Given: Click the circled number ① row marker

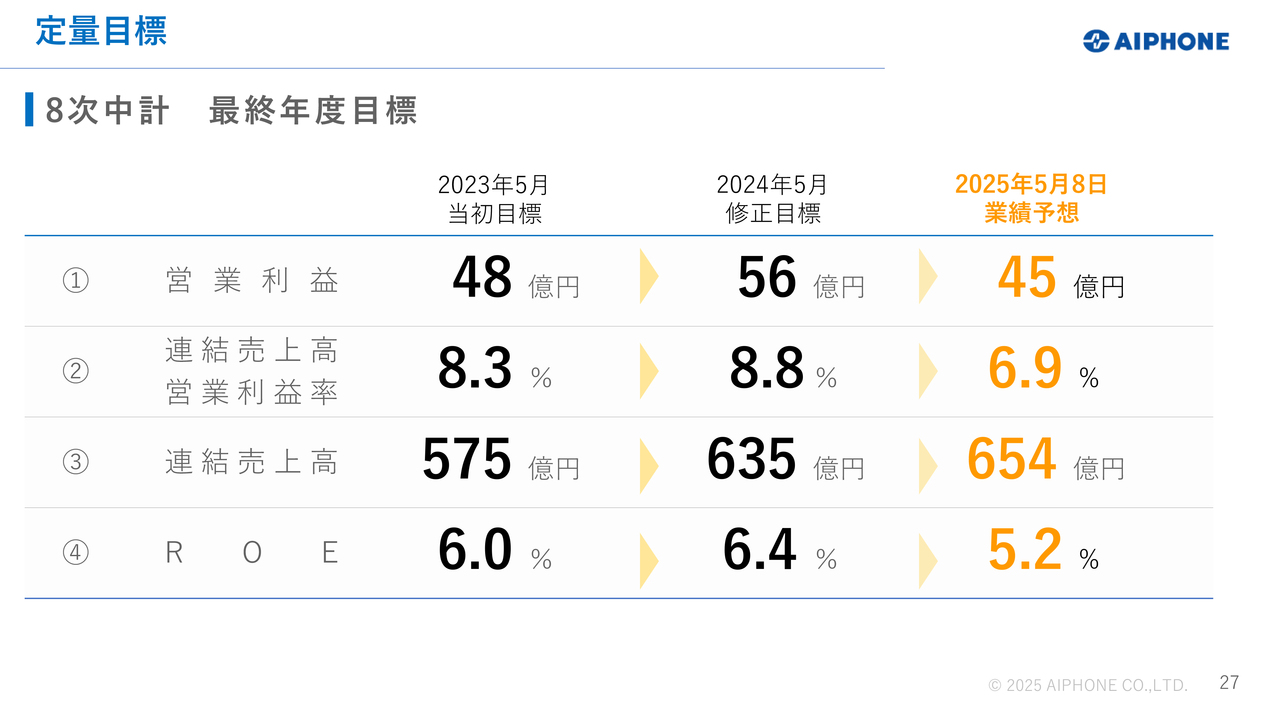Looking at the screenshot, I should point(76,281).
